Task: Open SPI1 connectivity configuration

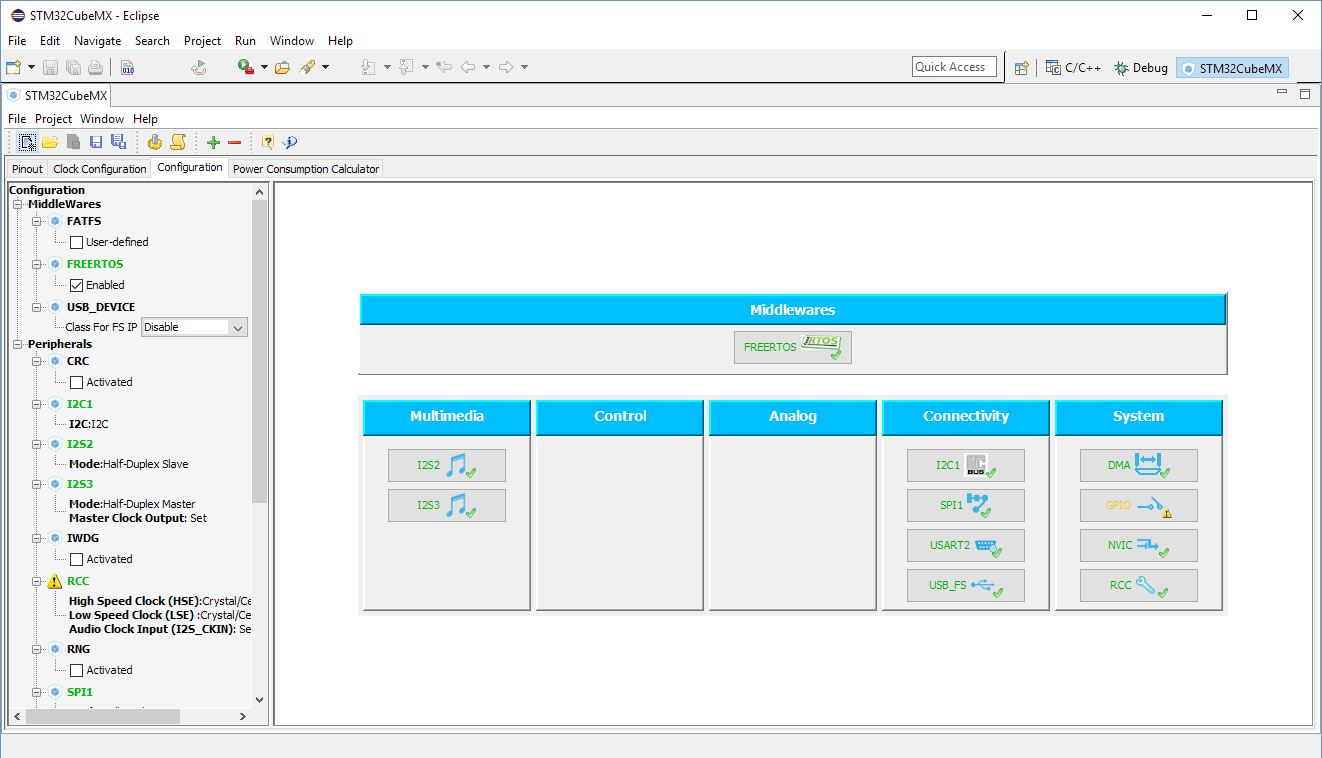Action: pos(966,505)
